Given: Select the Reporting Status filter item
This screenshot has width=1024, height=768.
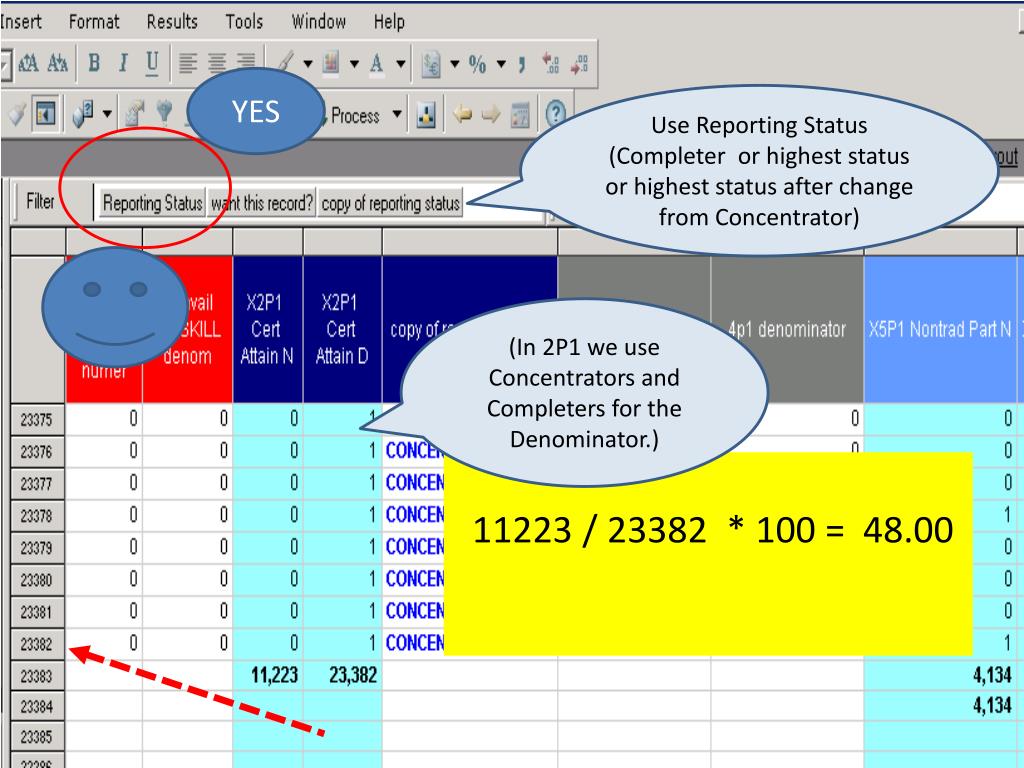Looking at the screenshot, I should (x=152, y=203).
